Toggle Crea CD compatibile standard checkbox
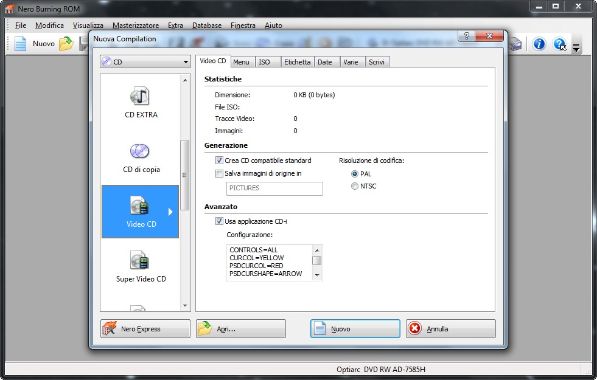 click(219, 160)
